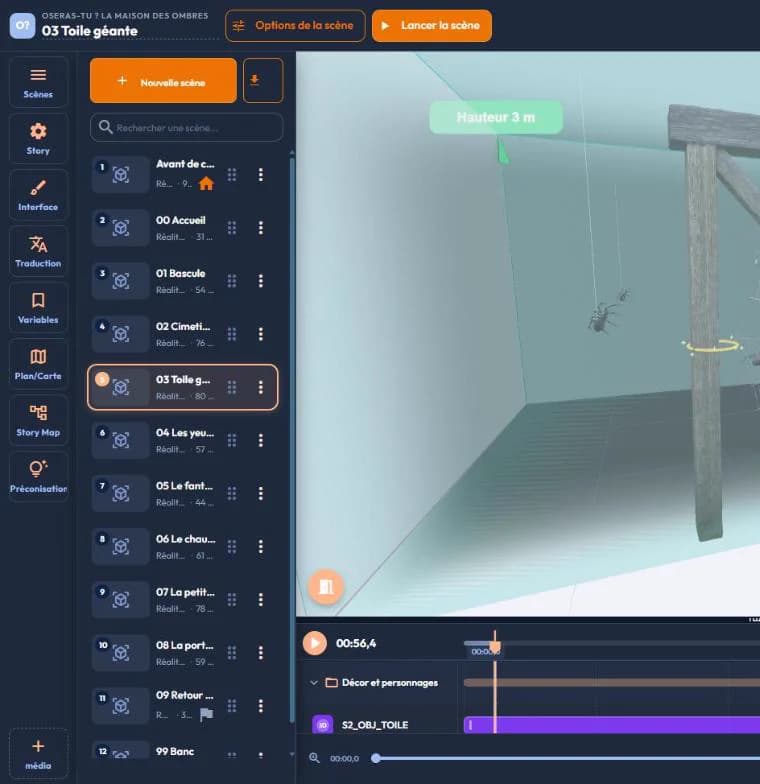Open options menu for 00 Accueil
The height and width of the screenshot is (784, 760).
pos(260,228)
